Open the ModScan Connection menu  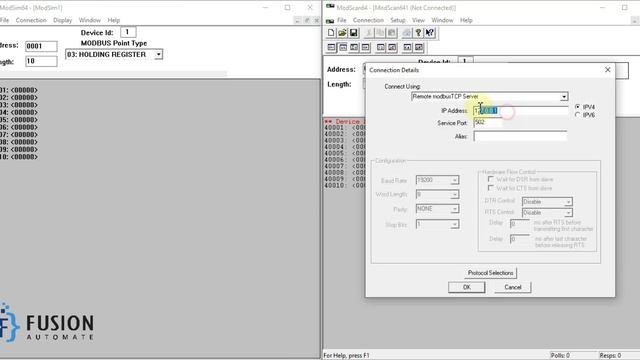point(368,20)
